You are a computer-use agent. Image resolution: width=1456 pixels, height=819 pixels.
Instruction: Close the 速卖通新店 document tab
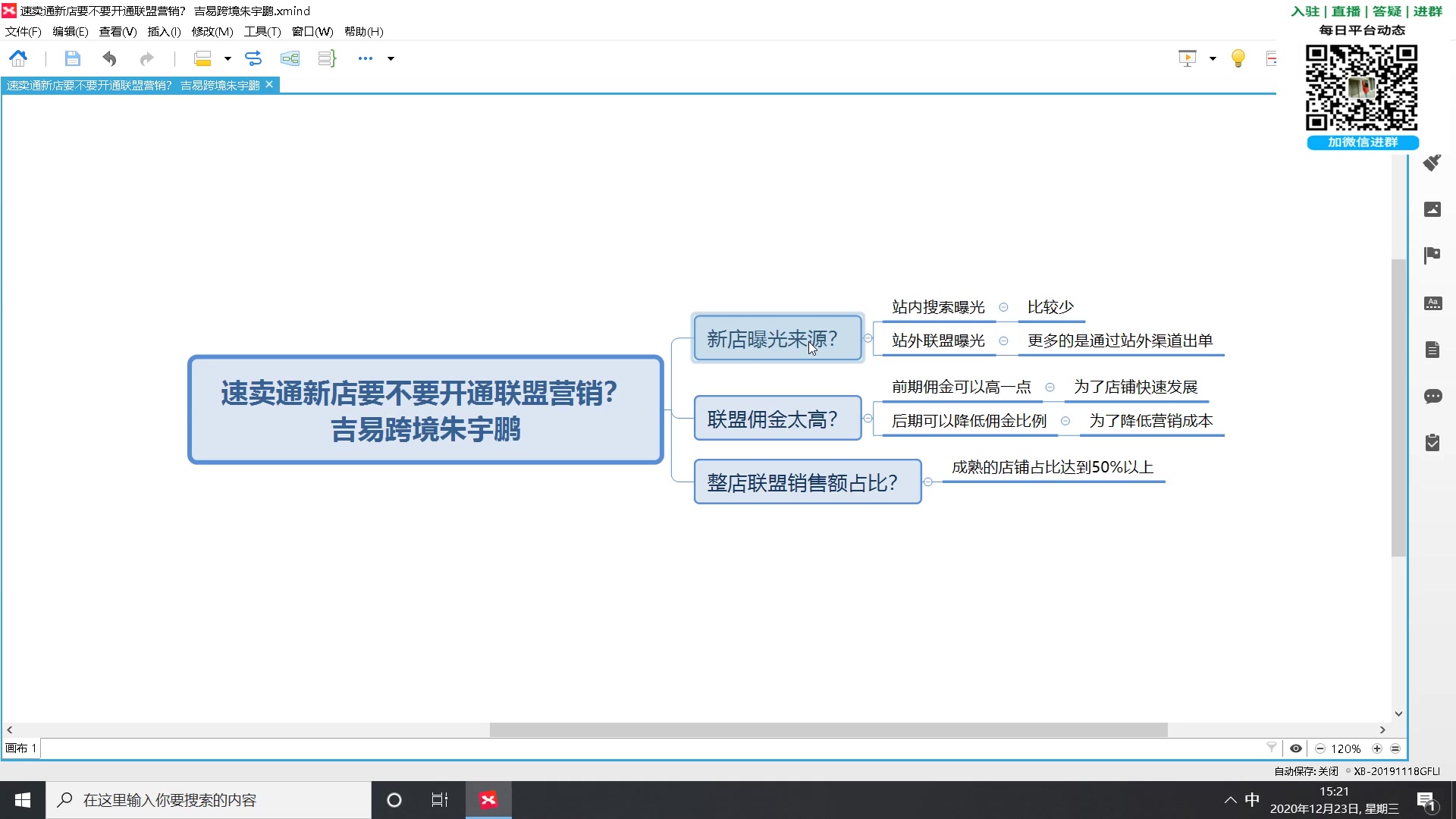point(269,84)
